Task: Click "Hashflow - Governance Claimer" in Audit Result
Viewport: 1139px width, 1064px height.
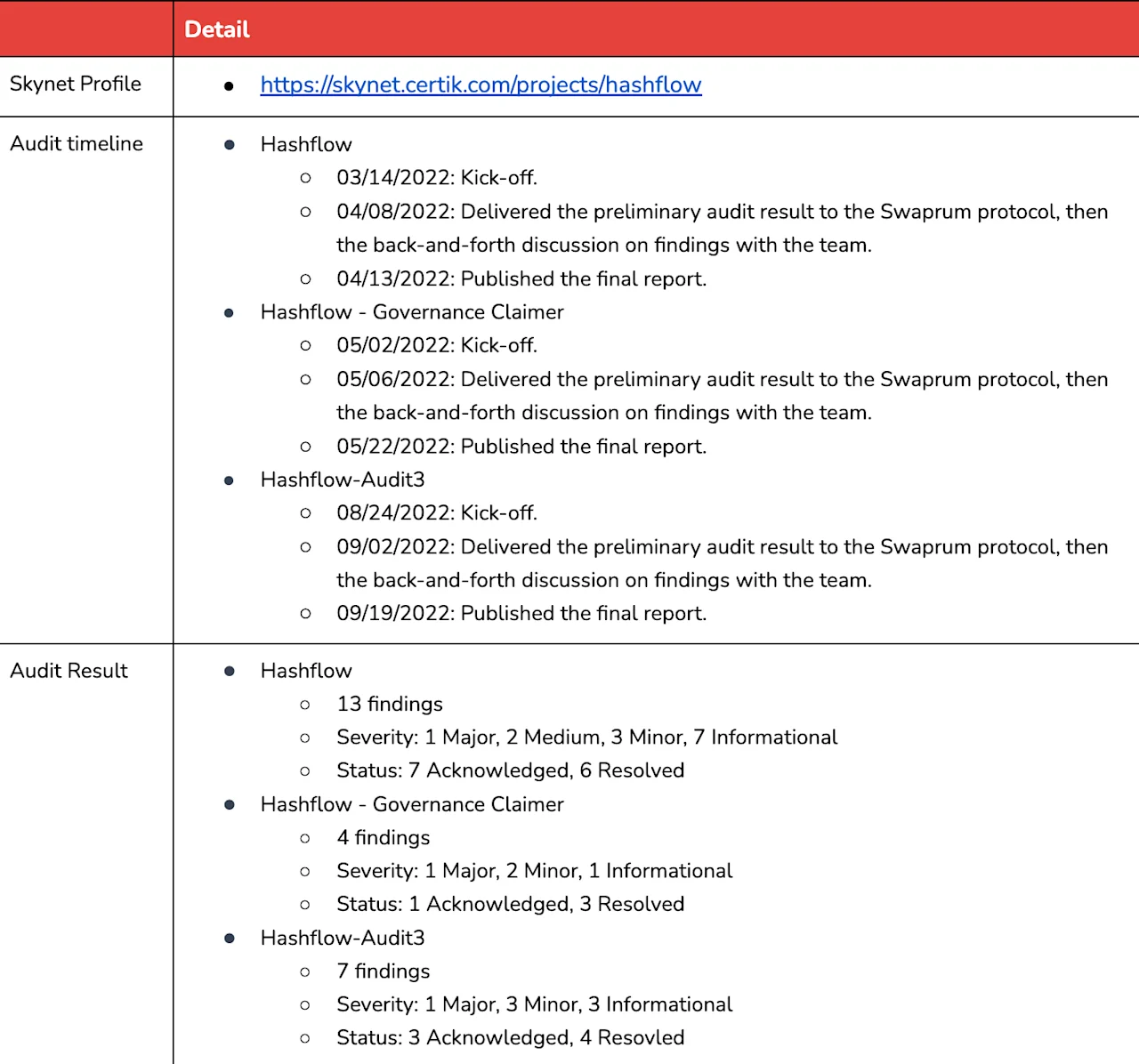Action: (x=412, y=804)
